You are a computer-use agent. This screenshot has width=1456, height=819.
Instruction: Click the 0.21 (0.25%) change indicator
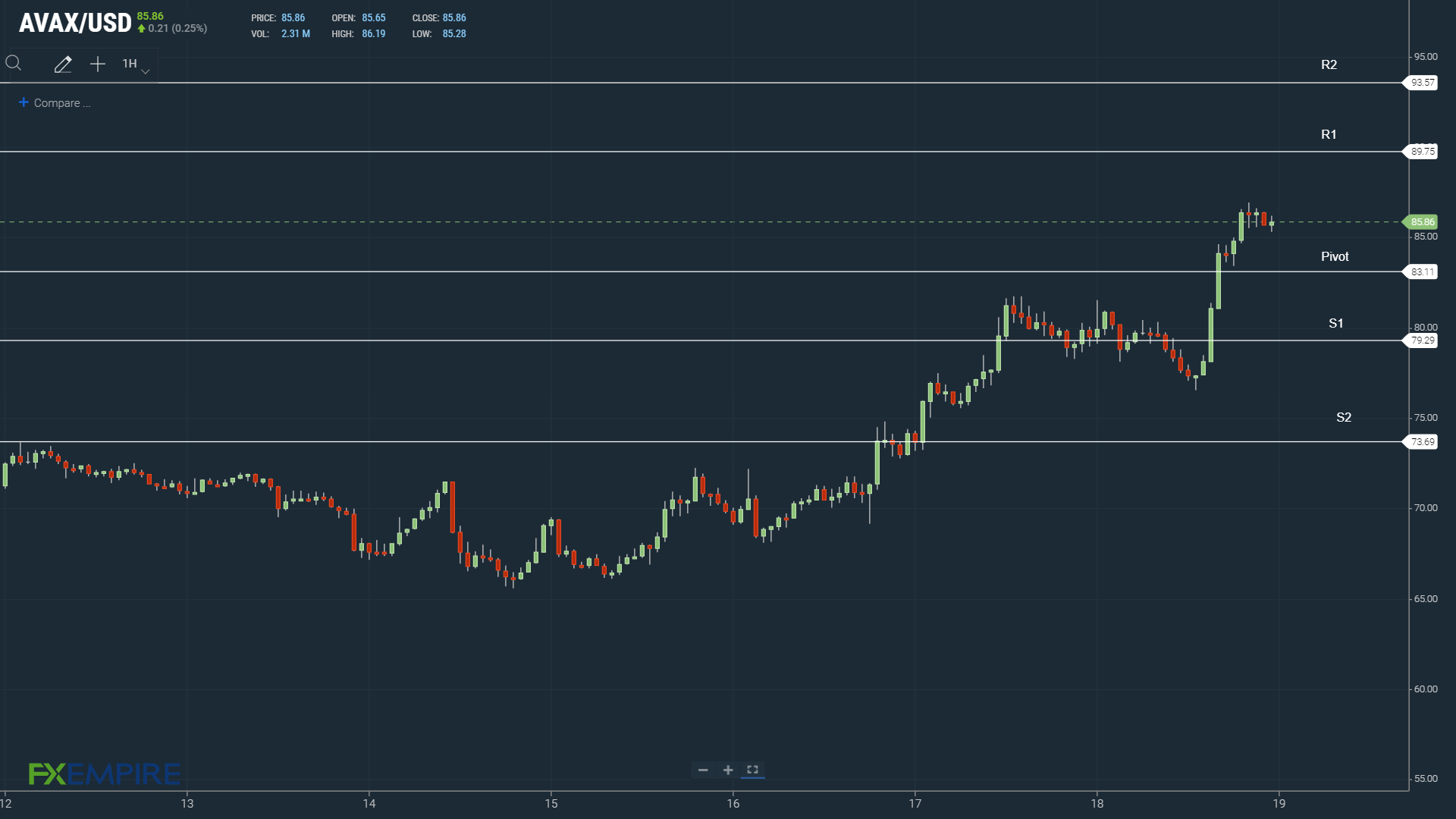(172, 29)
